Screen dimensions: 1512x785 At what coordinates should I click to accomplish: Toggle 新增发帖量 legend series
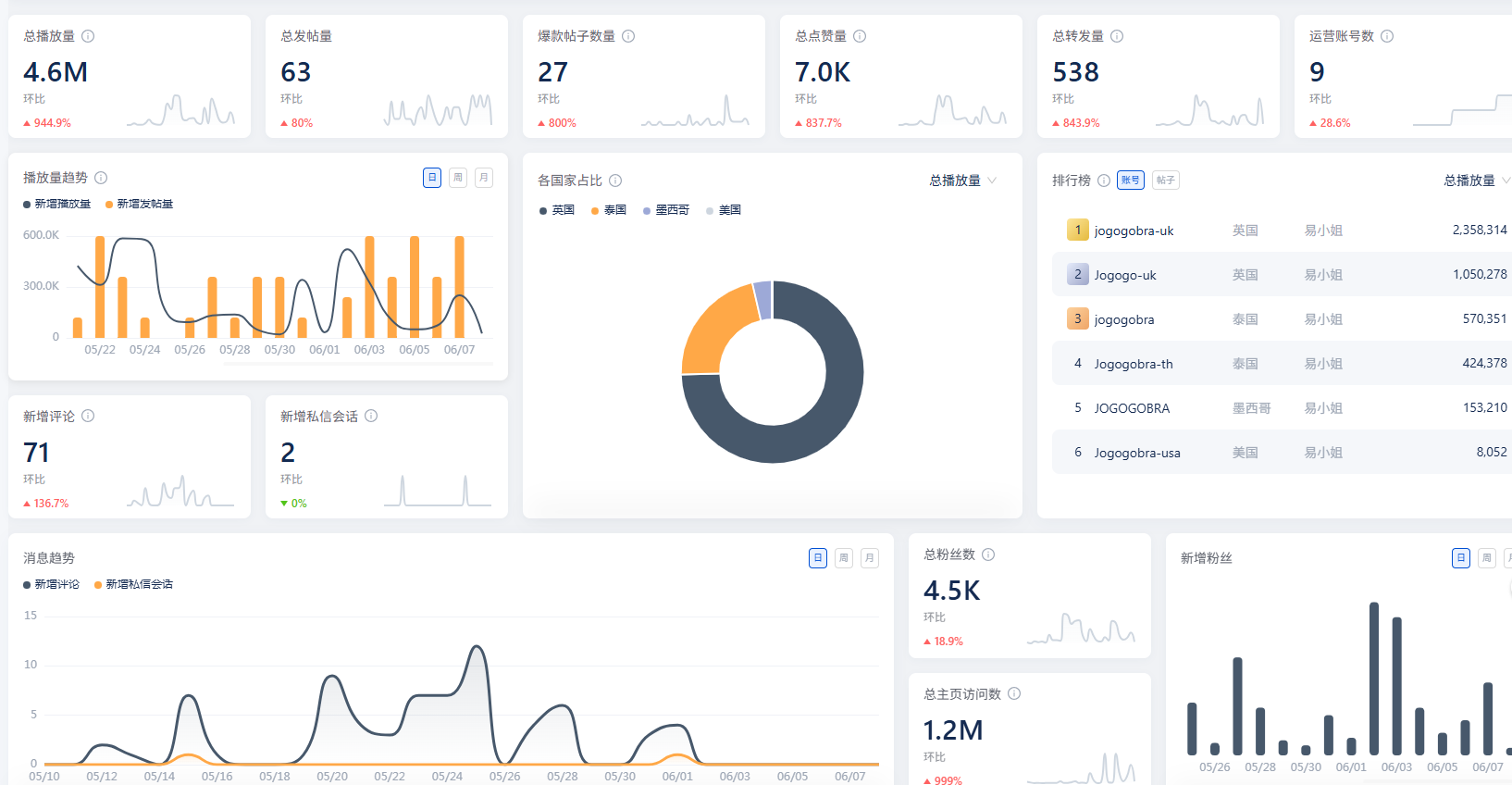[140, 204]
